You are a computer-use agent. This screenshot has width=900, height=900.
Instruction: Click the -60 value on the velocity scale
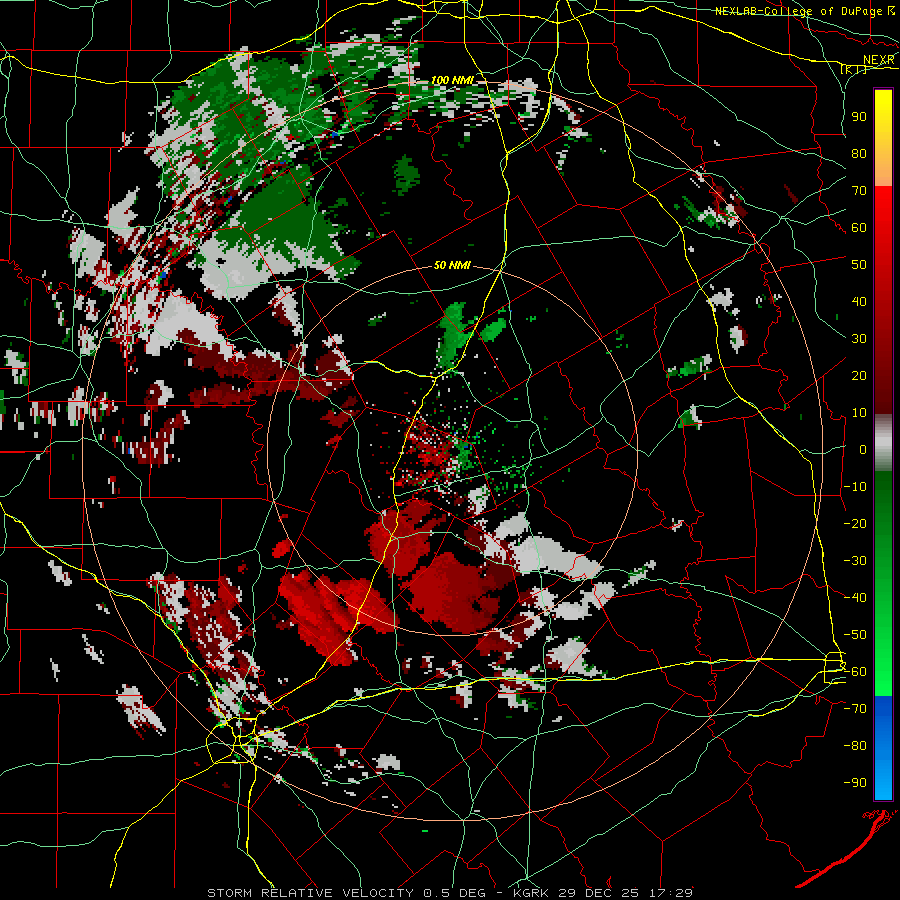[855, 672]
